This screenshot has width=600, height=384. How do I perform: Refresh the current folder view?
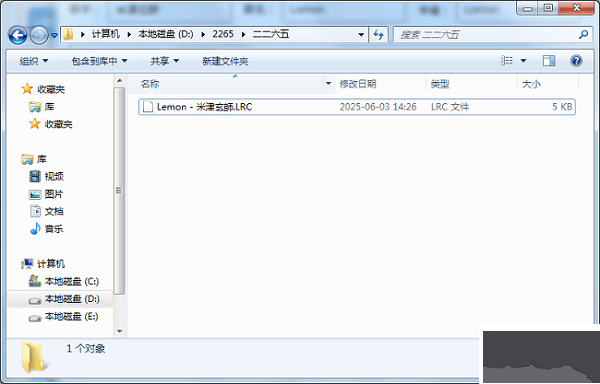click(378, 35)
